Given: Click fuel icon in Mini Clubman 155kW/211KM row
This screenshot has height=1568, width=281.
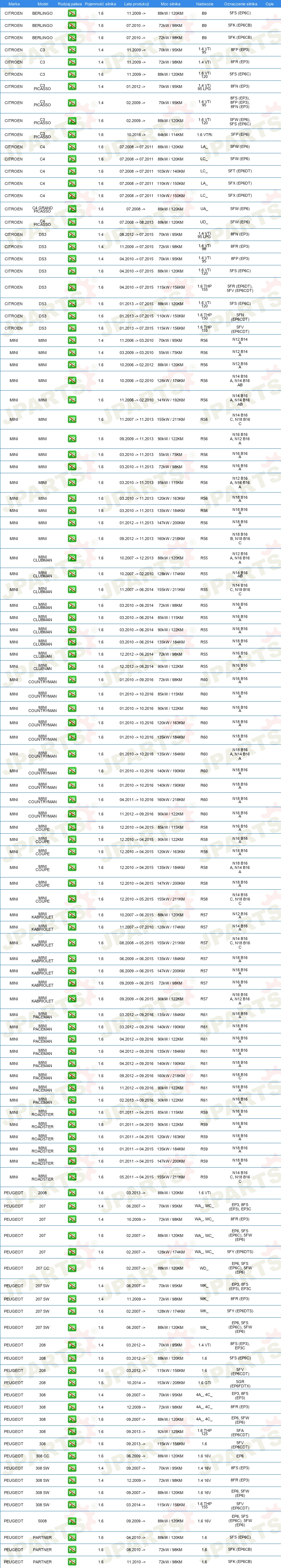Looking at the screenshot, I should click(x=72, y=589).
